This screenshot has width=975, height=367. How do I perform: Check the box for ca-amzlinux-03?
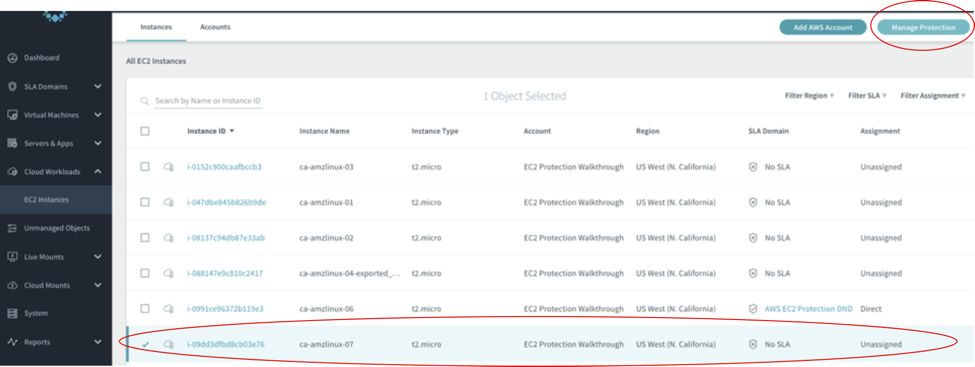pyautogui.click(x=145, y=167)
